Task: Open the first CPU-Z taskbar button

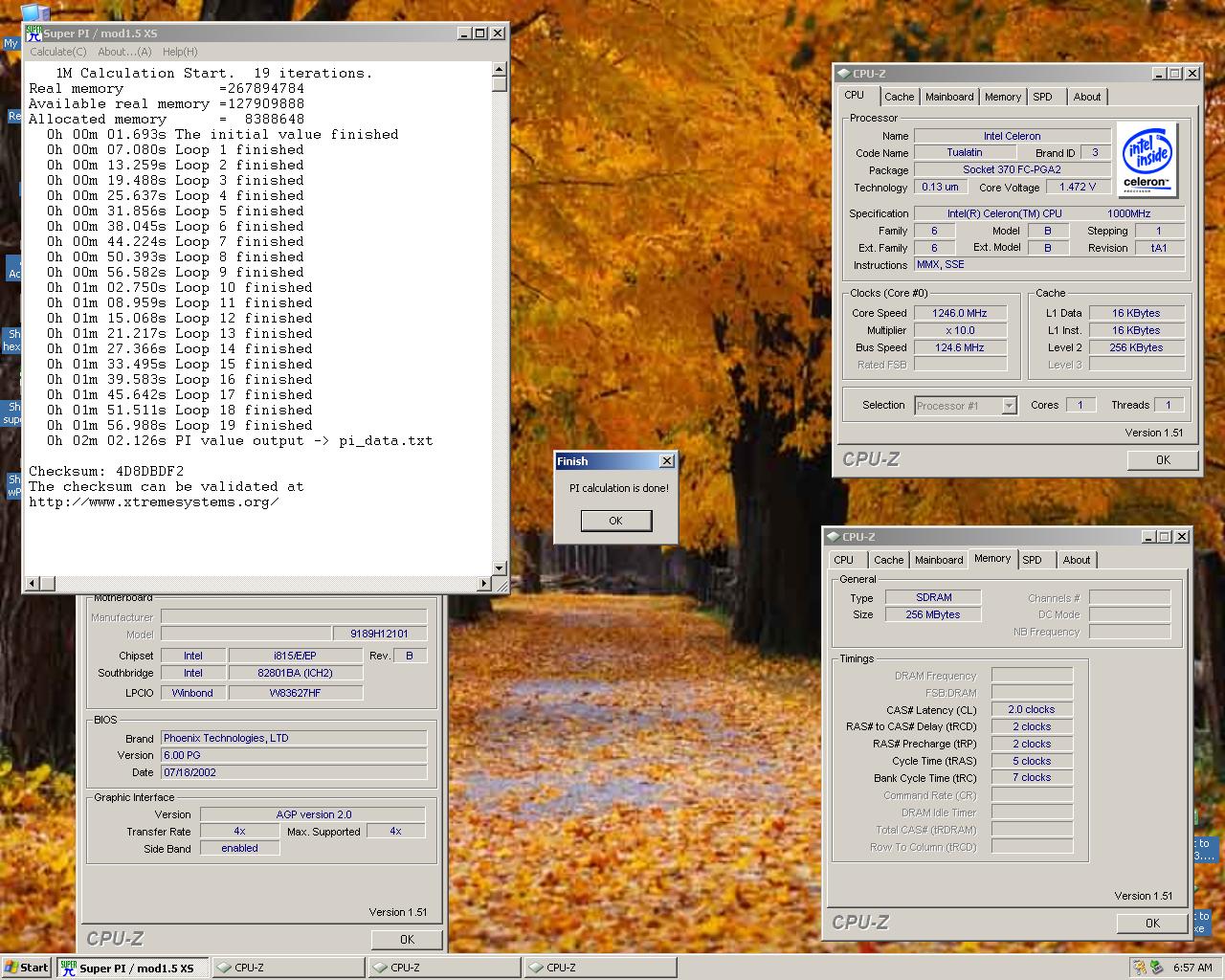Action: coord(287,968)
